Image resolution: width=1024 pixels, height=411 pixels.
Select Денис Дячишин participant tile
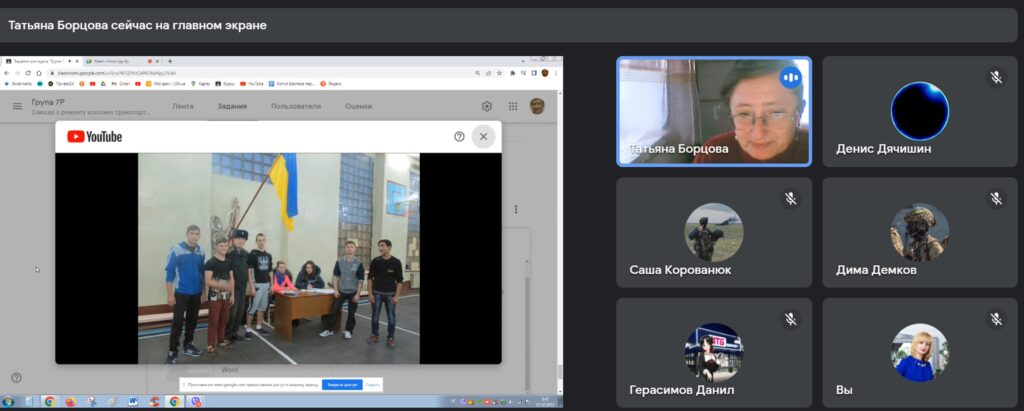pyautogui.click(x=920, y=111)
